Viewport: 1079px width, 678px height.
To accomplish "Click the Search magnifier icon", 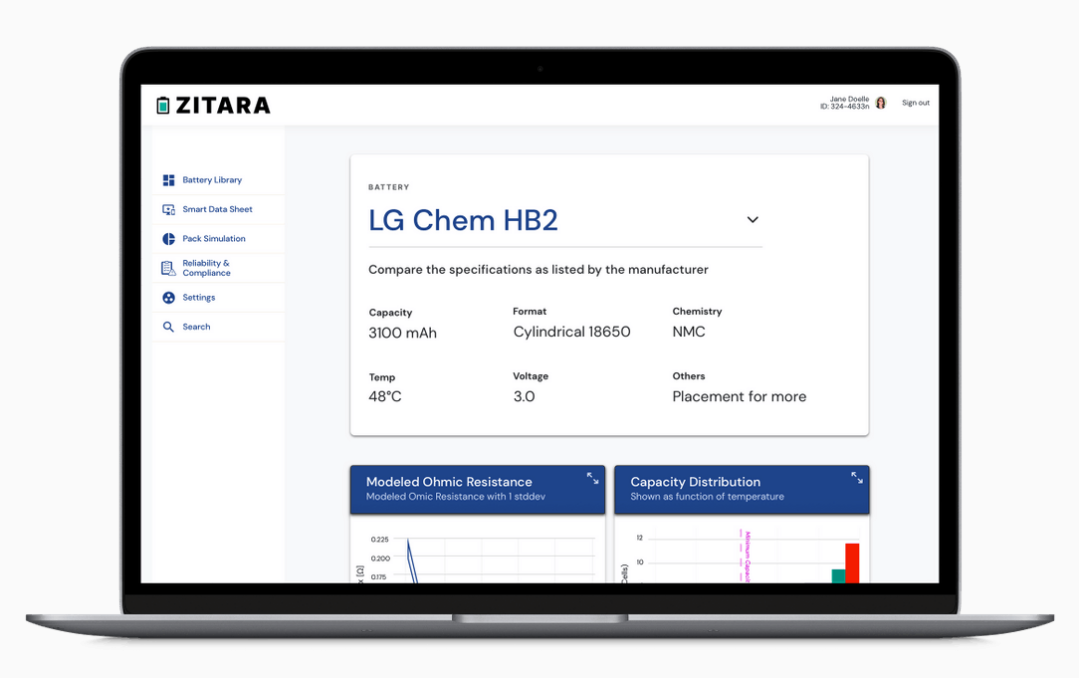I will 169,327.
